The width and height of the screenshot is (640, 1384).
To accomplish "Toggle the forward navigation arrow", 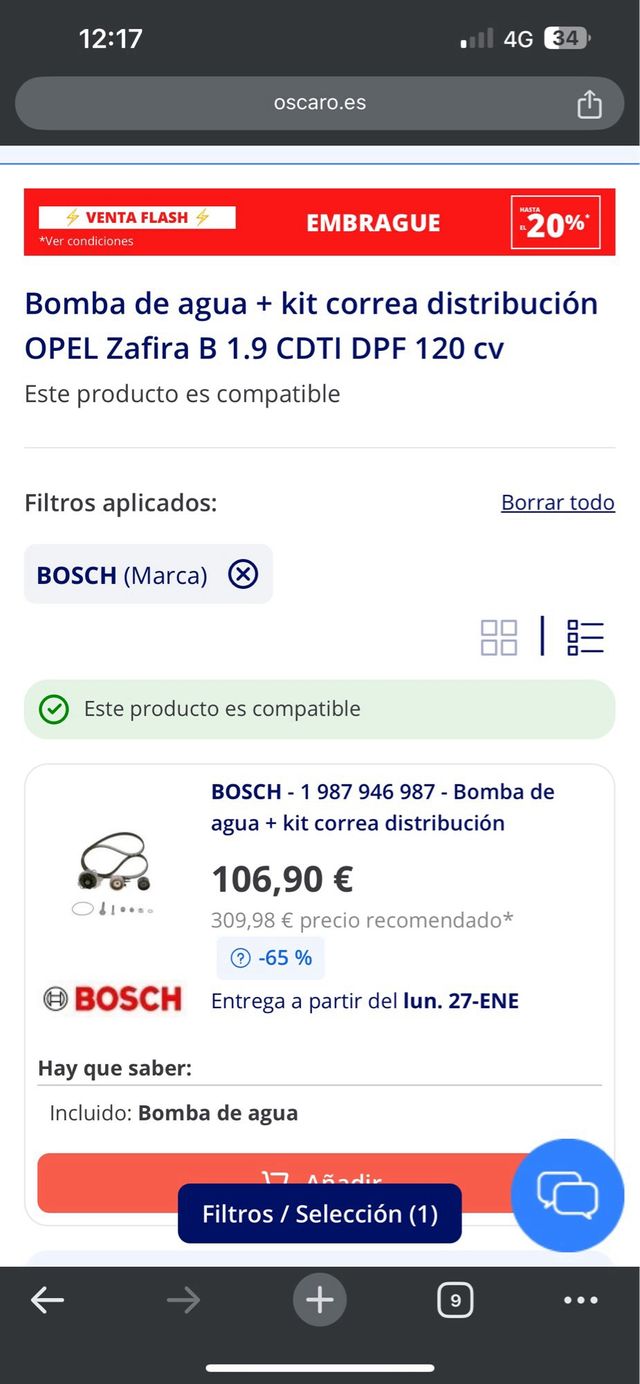I will pyautogui.click(x=182, y=1299).
